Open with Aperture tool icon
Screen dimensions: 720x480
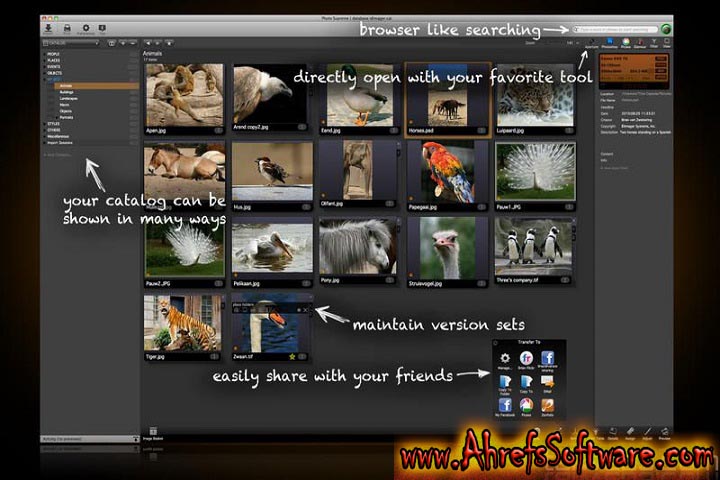coord(591,44)
